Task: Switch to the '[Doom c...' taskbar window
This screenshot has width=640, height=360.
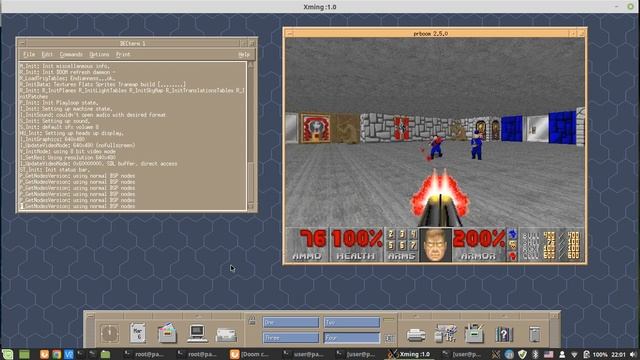Action: tap(250, 354)
